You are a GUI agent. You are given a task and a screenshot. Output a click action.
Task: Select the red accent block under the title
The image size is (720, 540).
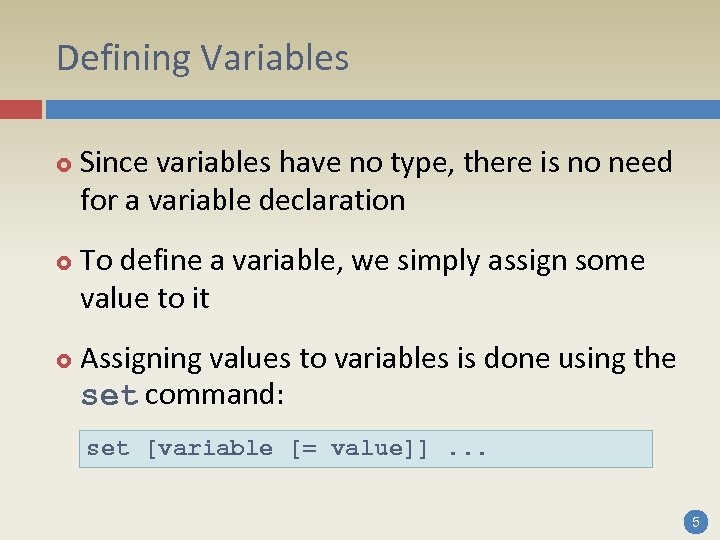click(x=21, y=109)
